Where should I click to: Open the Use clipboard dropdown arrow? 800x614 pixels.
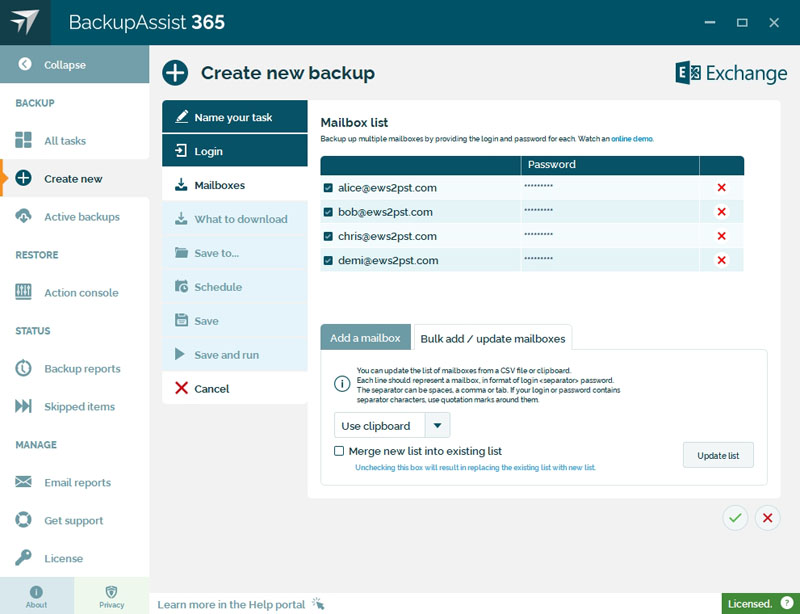coord(438,425)
